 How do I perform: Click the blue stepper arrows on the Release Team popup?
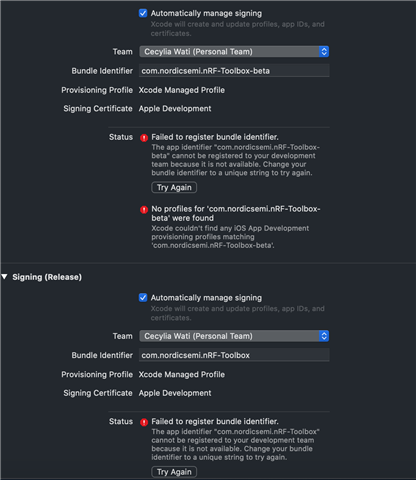pos(324,336)
